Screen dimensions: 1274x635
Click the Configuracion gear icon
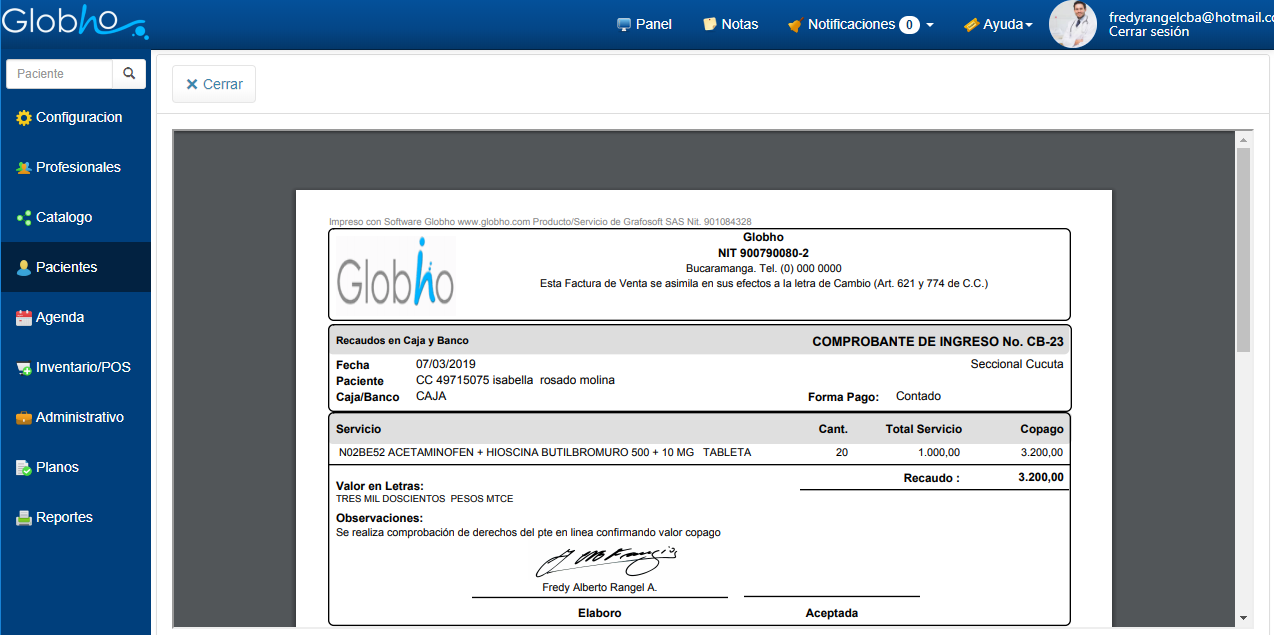24,118
